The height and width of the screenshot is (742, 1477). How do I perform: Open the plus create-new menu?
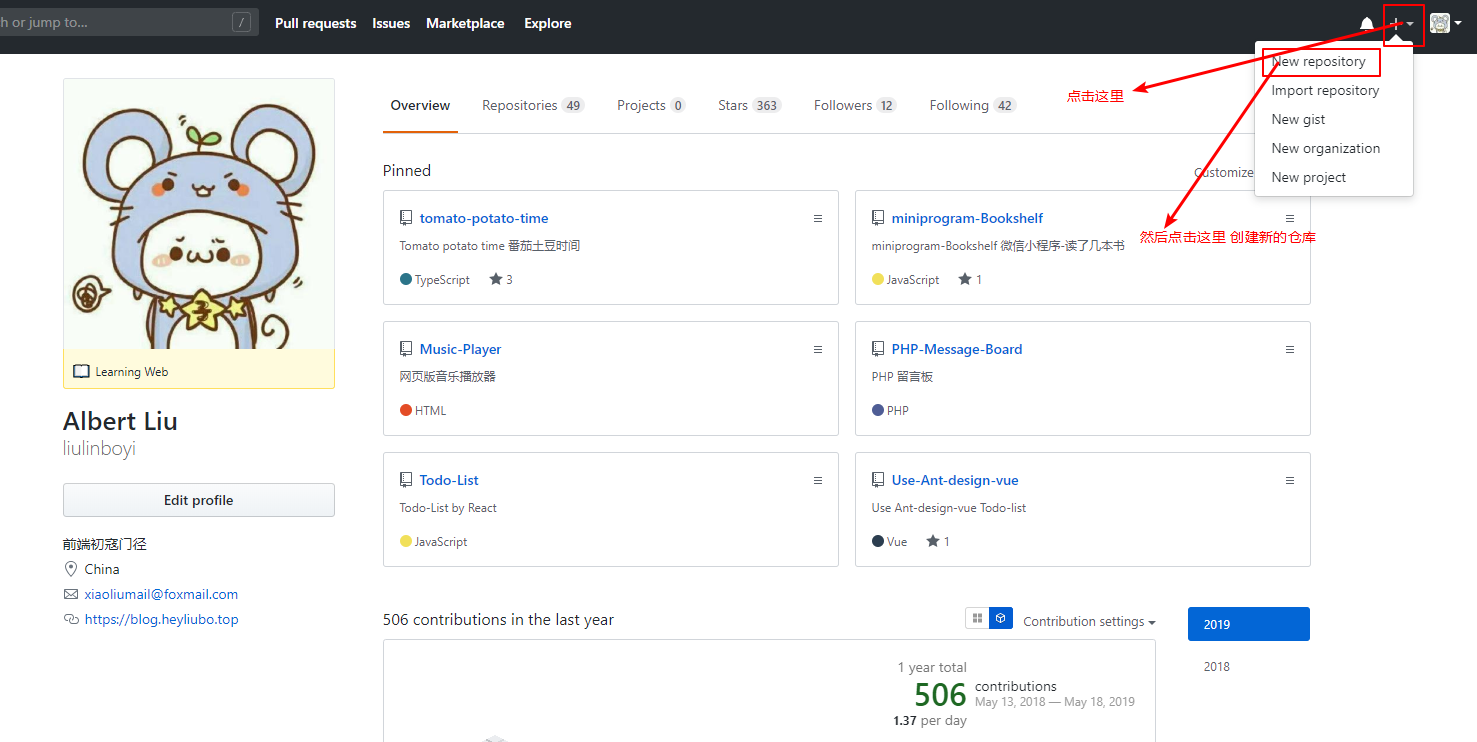1401,24
